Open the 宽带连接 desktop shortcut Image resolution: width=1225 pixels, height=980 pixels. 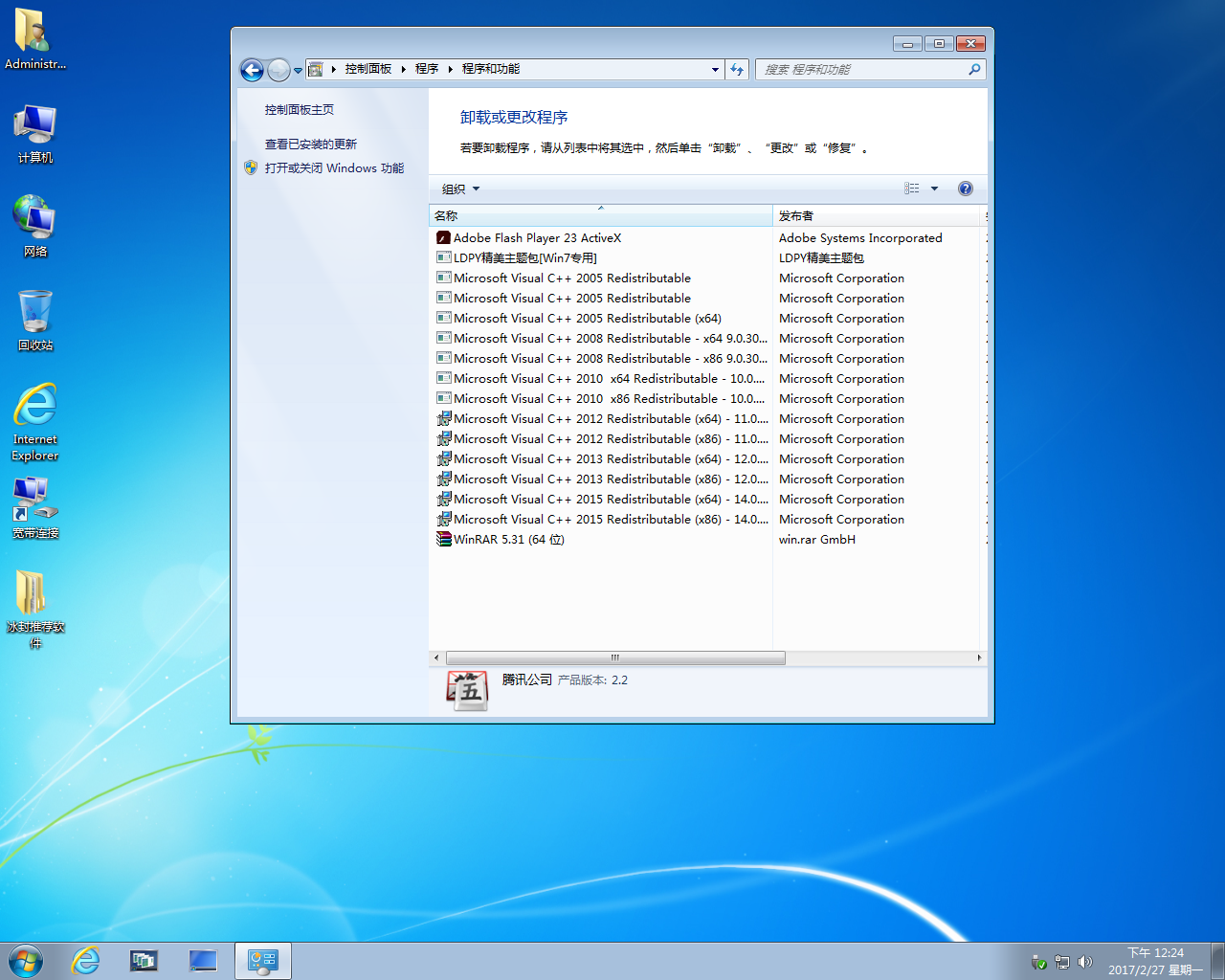[34, 507]
